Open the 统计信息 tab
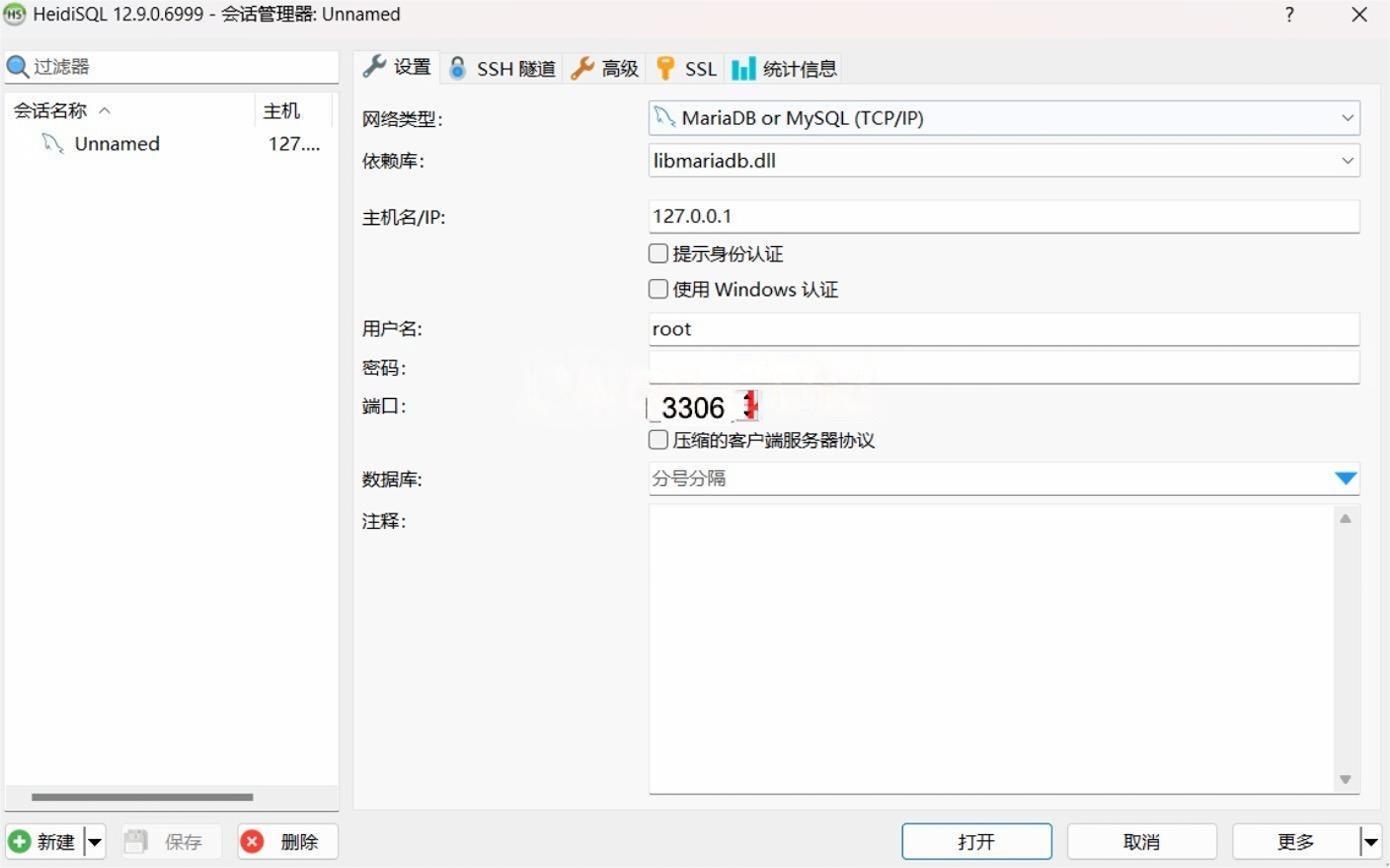Viewport: 1390px width, 868px height. tap(785, 68)
